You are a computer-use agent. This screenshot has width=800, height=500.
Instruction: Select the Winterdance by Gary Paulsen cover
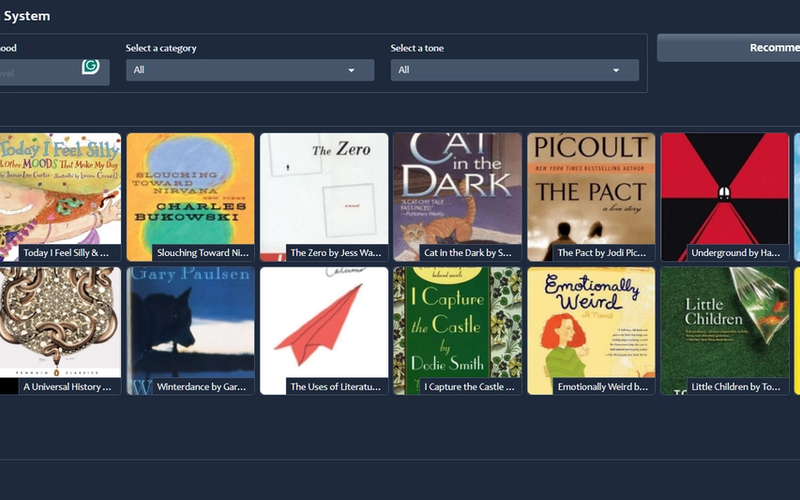(x=190, y=331)
